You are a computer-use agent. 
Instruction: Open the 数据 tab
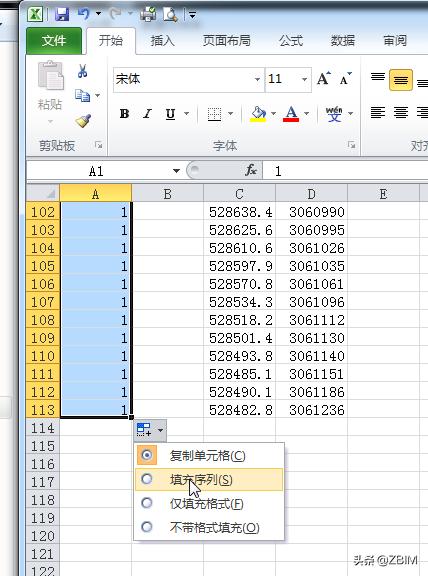pos(343,40)
